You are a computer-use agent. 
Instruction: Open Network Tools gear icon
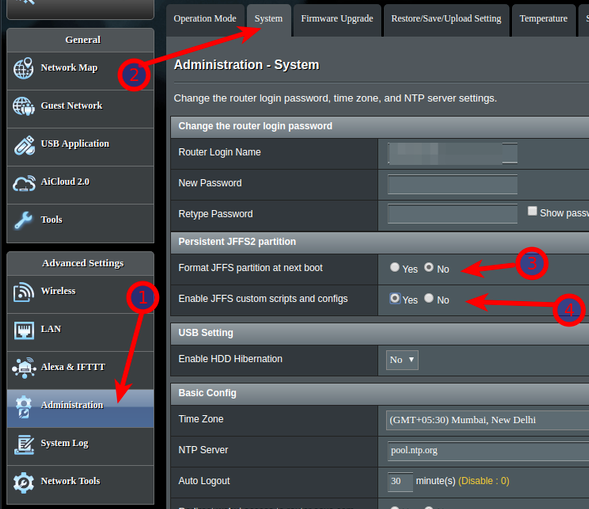pos(24,483)
